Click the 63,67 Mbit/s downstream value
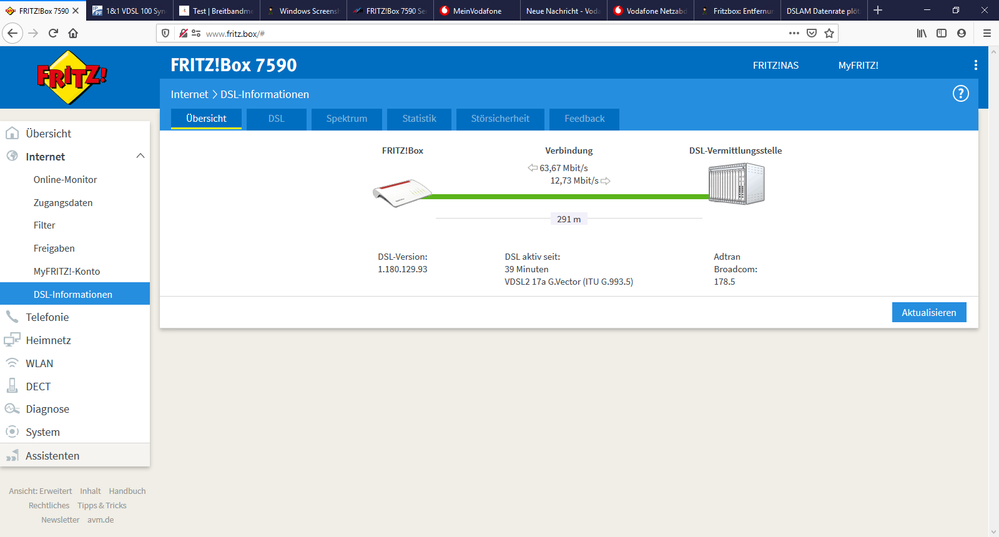This screenshot has height=537, width=999. pyautogui.click(x=564, y=168)
